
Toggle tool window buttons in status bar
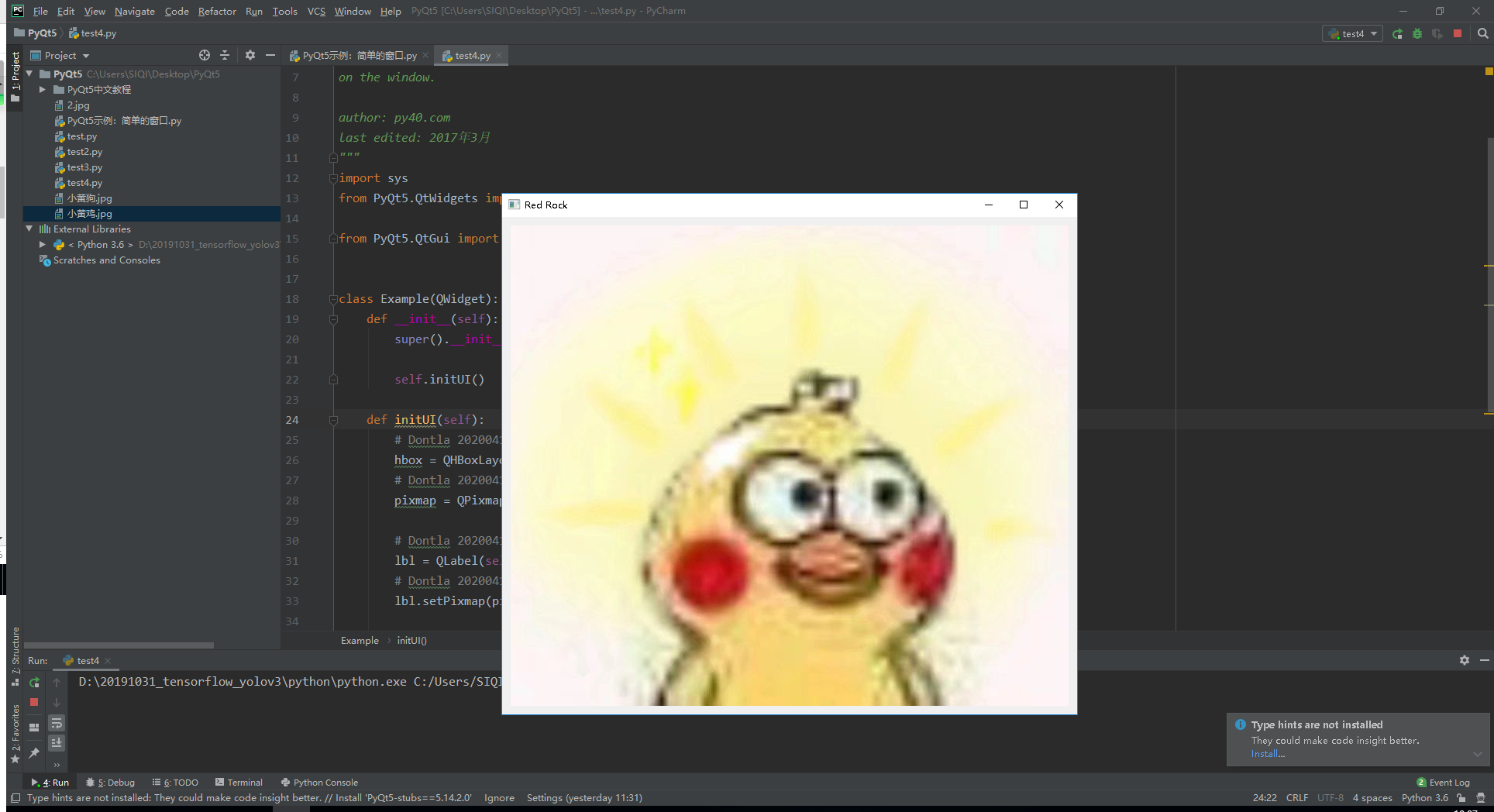[x=15, y=798]
